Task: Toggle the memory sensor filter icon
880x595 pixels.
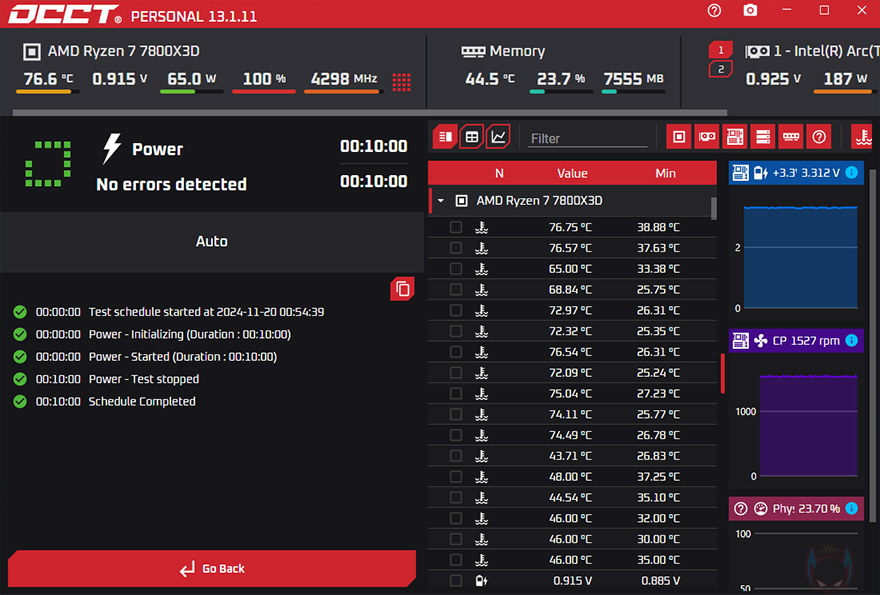Action: click(791, 137)
